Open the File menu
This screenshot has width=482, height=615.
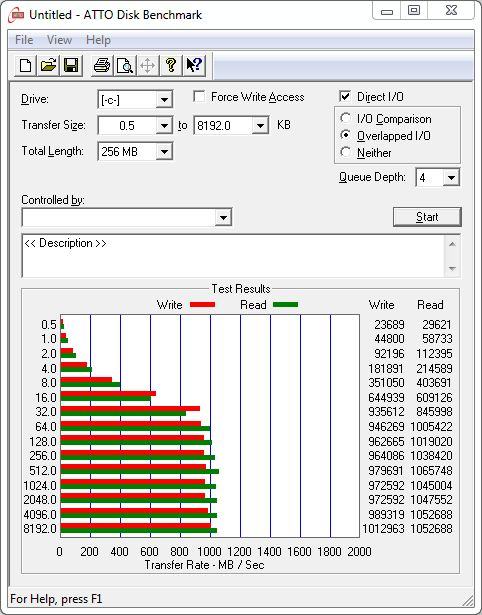pos(24,40)
